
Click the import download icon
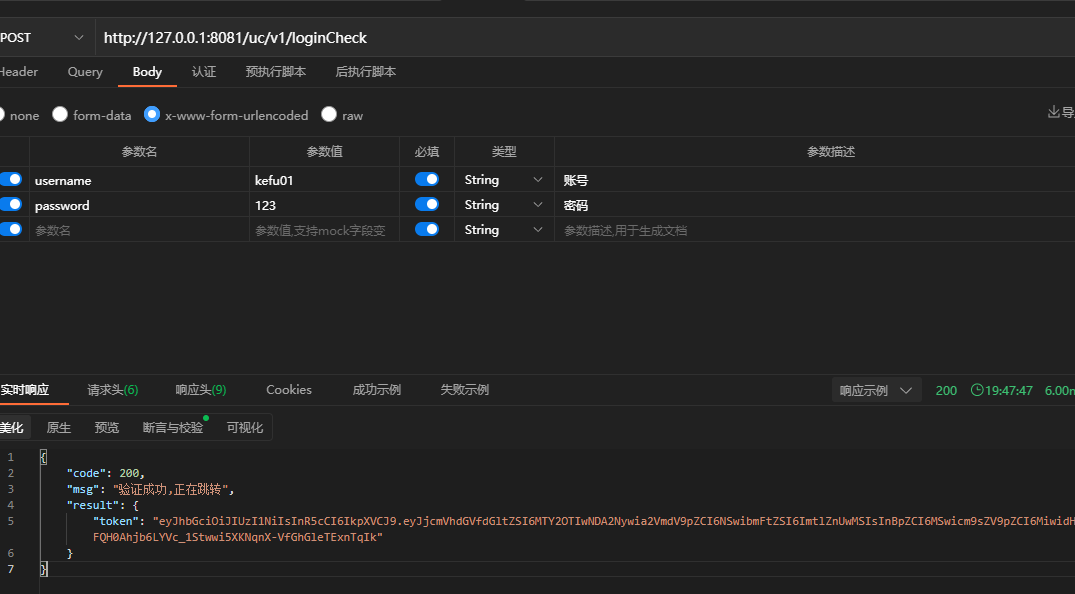pyautogui.click(x=1053, y=113)
